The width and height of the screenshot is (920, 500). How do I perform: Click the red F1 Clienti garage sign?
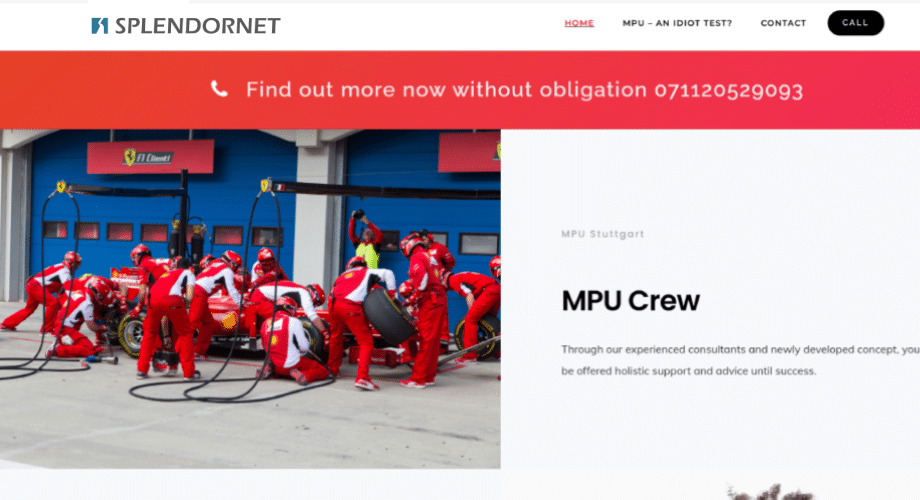pos(150,157)
